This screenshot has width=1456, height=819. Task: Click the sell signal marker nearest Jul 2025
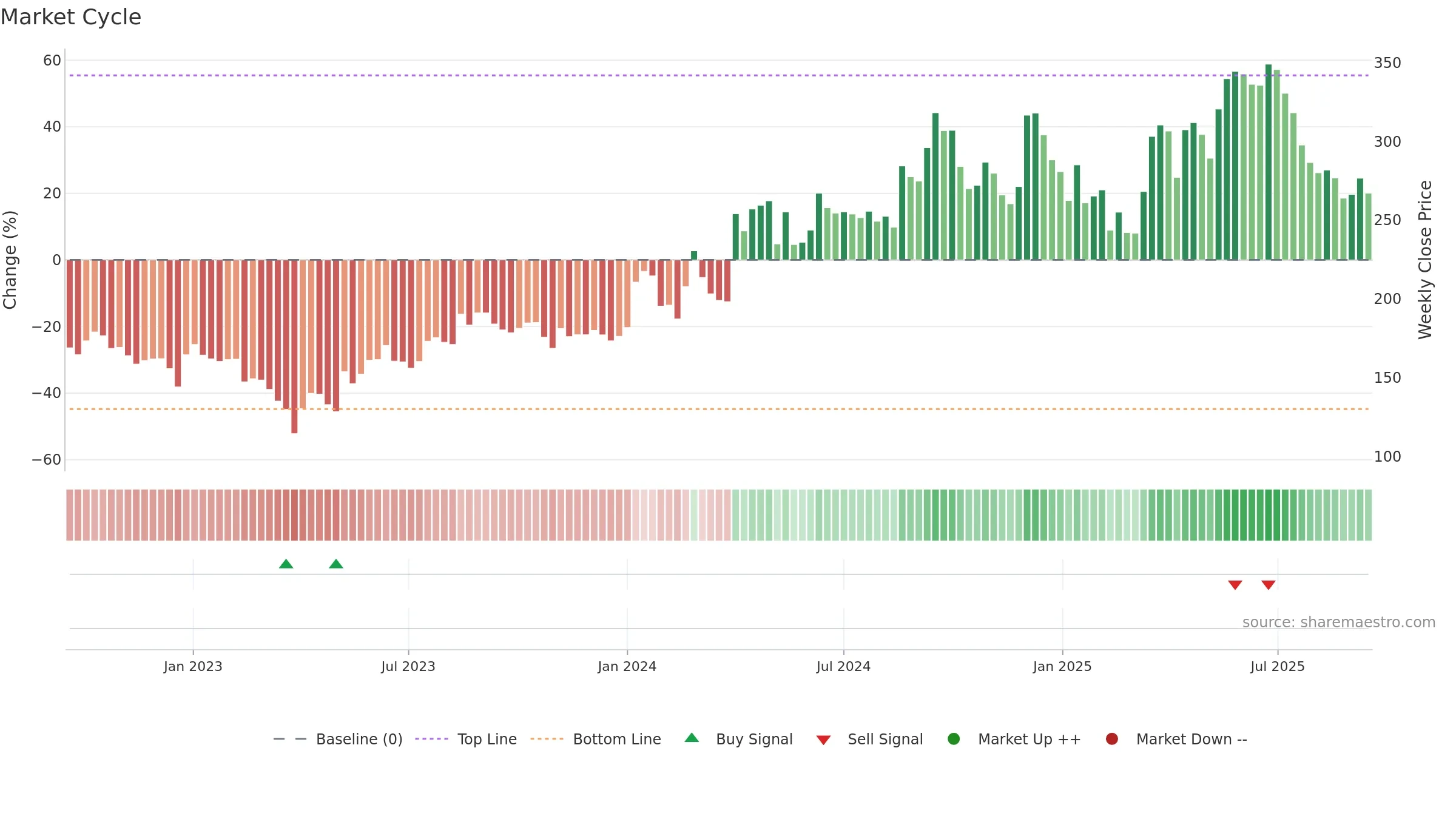tap(1269, 585)
